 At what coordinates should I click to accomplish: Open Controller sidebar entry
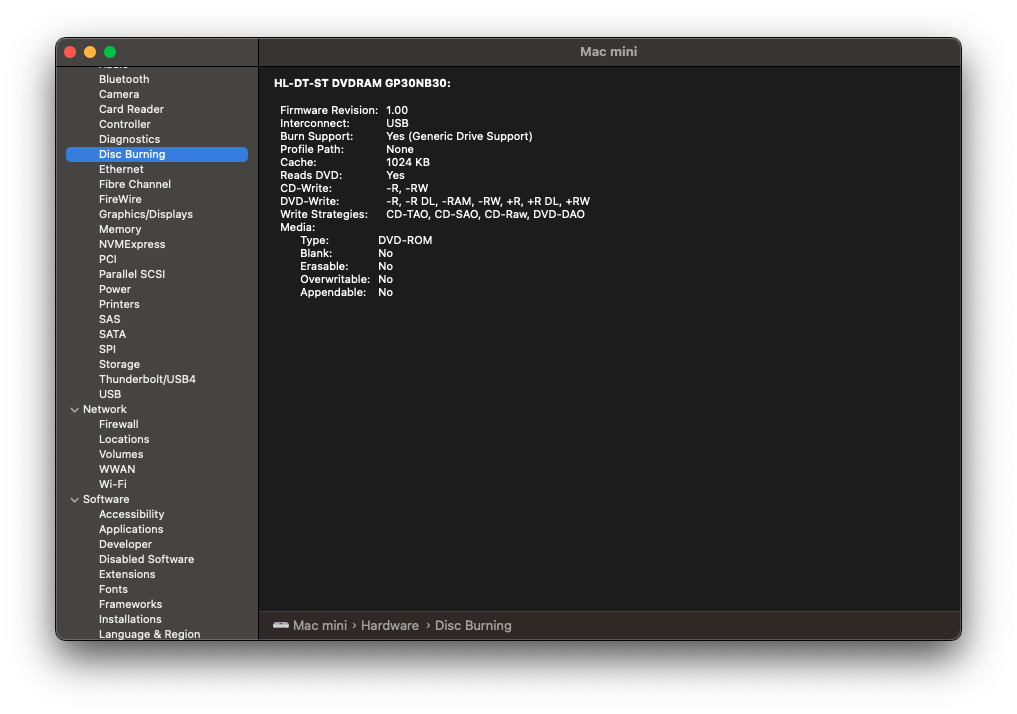pos(125,124)
